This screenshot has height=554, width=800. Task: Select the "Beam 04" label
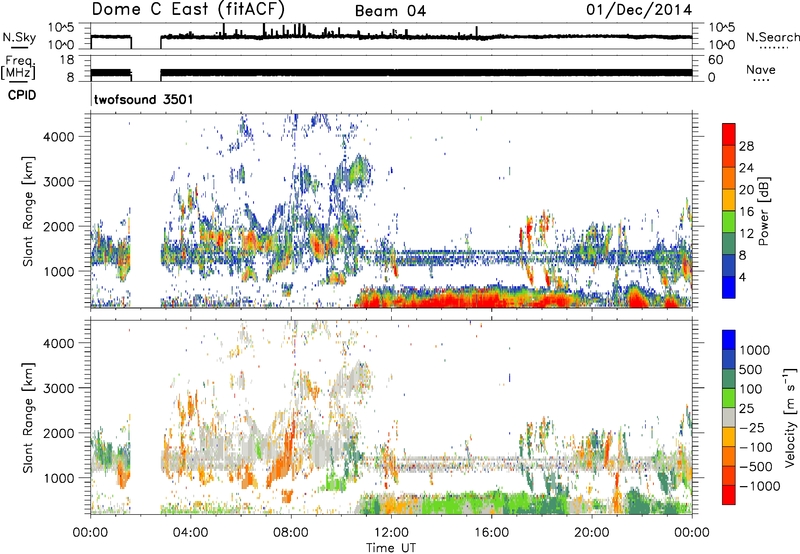(x=390, y=11)
